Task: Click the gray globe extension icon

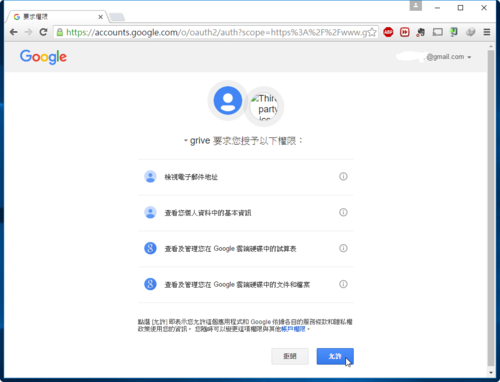Action: click(470, 32)
